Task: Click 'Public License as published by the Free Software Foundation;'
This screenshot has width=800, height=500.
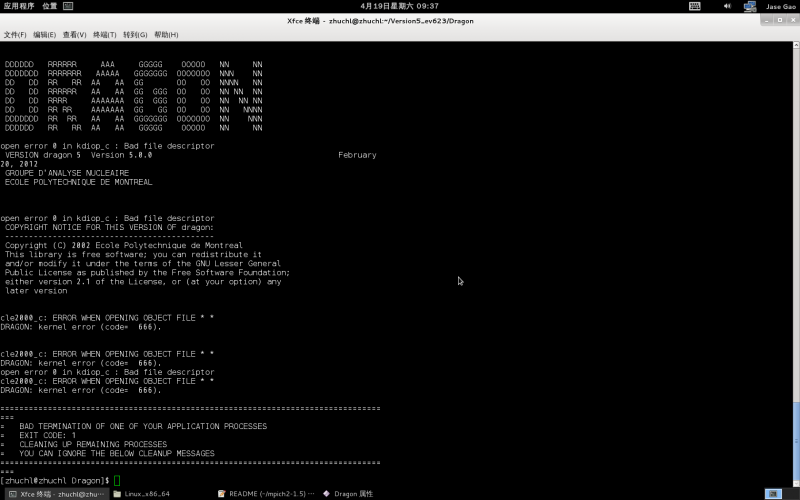Action: pos(147,272)
